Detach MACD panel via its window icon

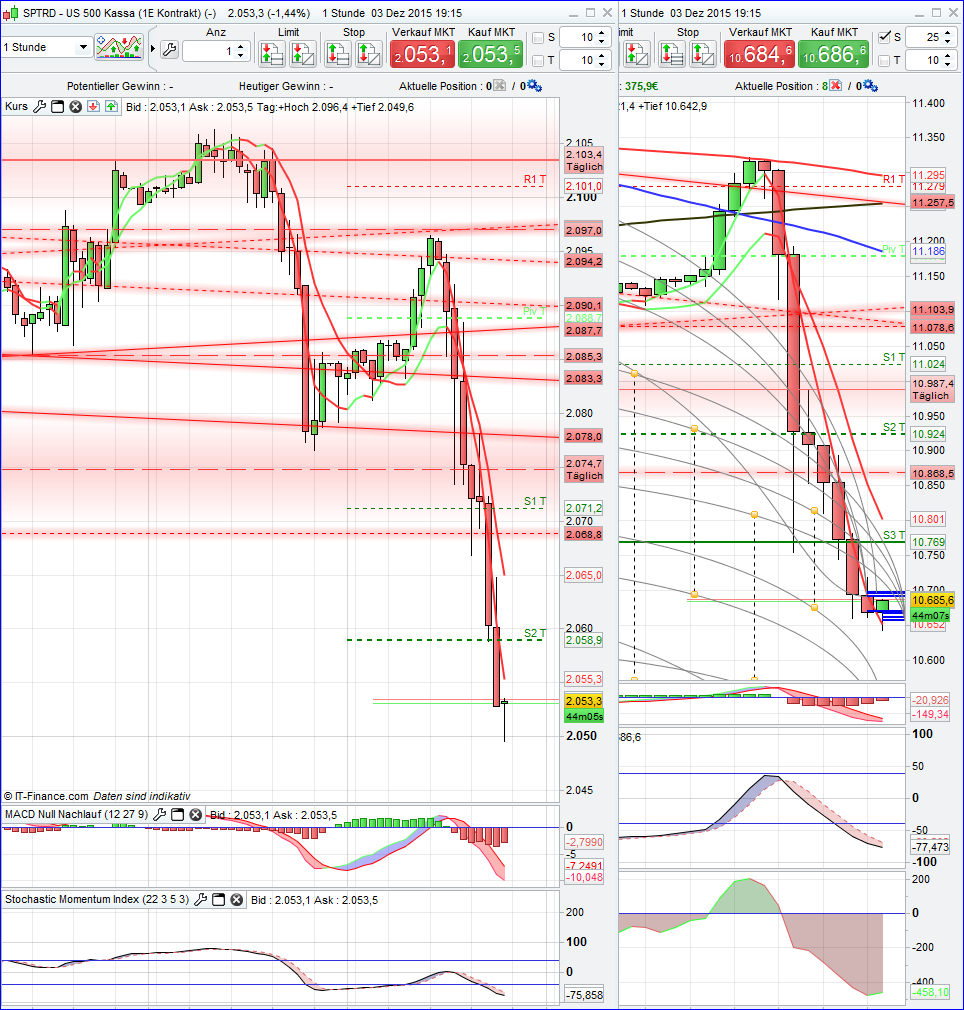pos(176,814)
